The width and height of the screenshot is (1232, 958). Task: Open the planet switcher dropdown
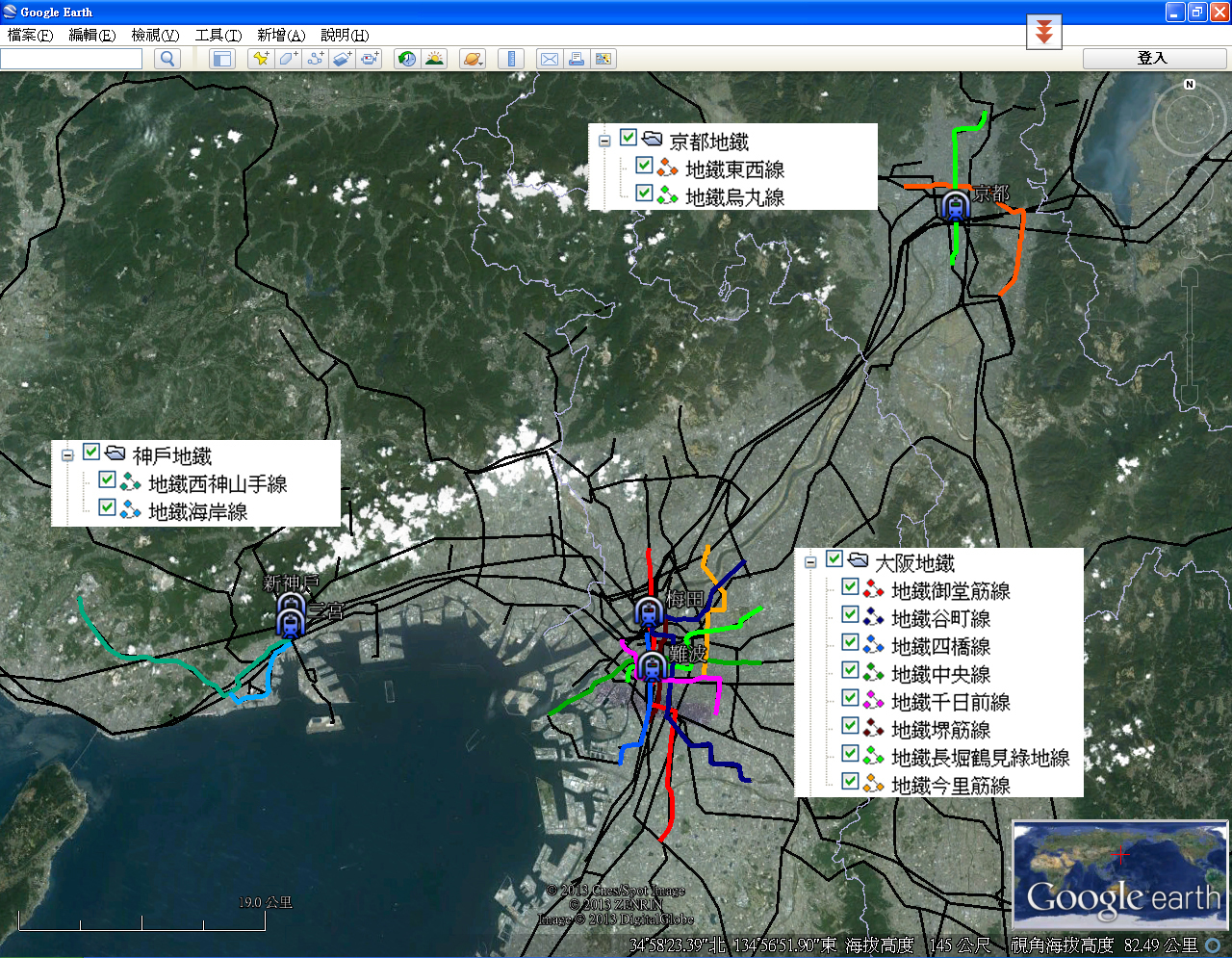[x=472, y=59]
